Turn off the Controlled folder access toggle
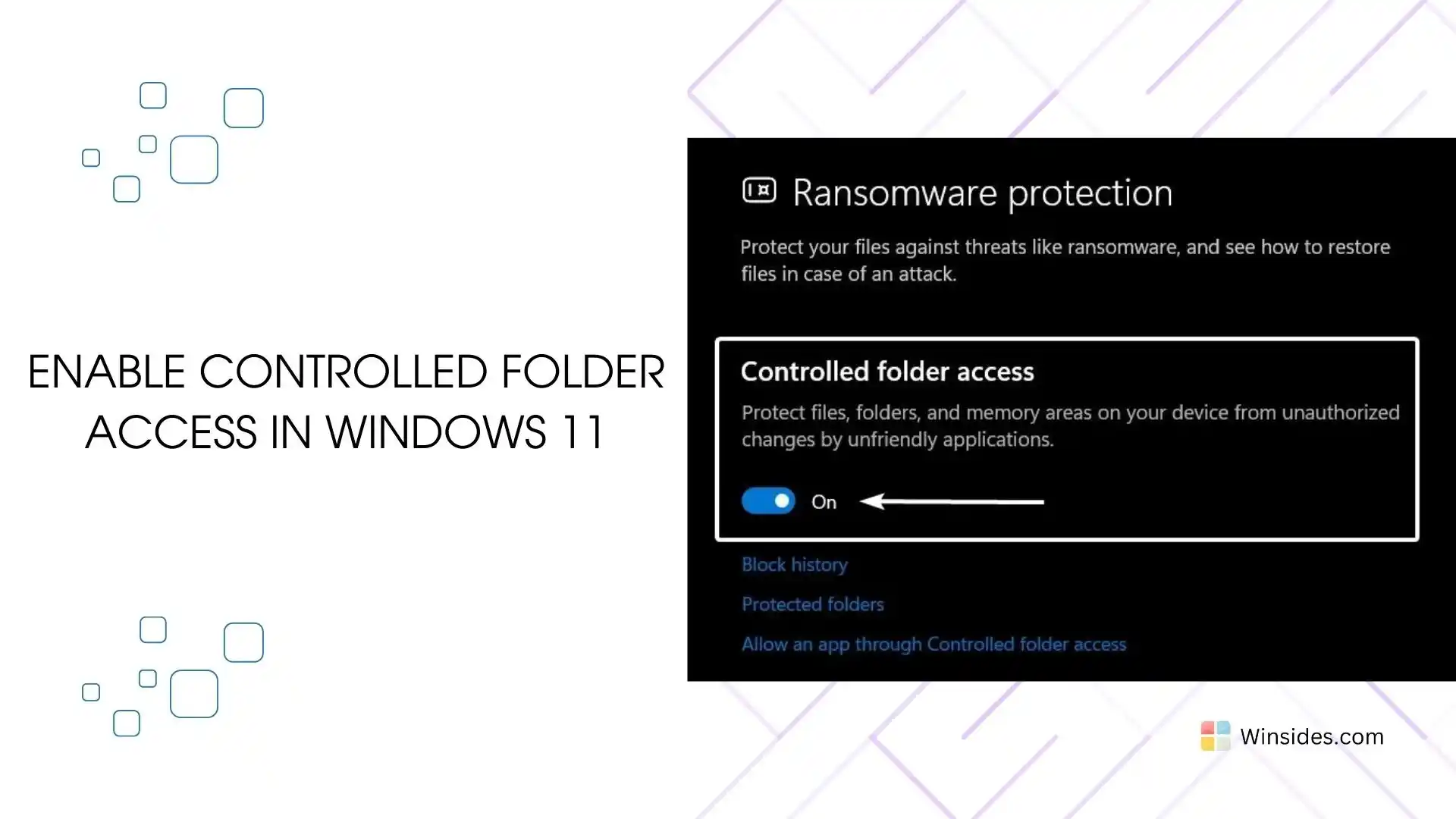The image size is (1456, 819). coord(768,501)
